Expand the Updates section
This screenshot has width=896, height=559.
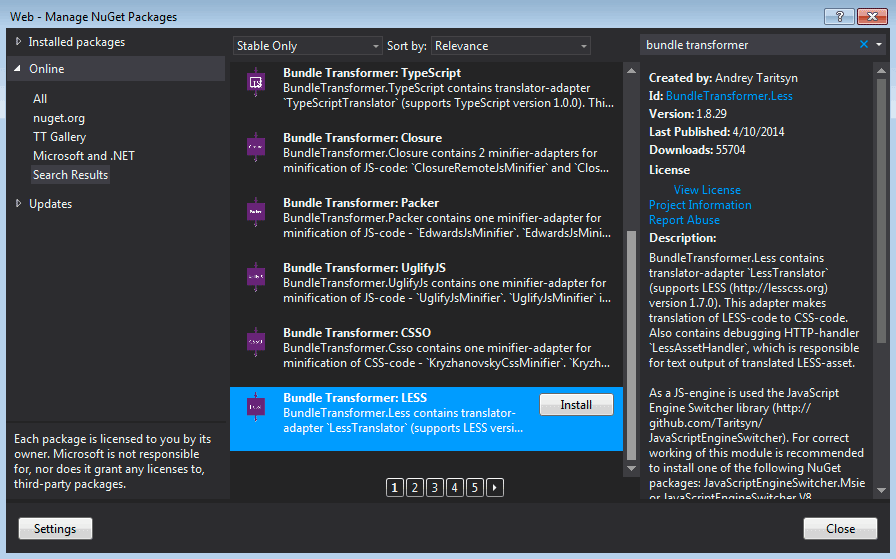point(18,203)
